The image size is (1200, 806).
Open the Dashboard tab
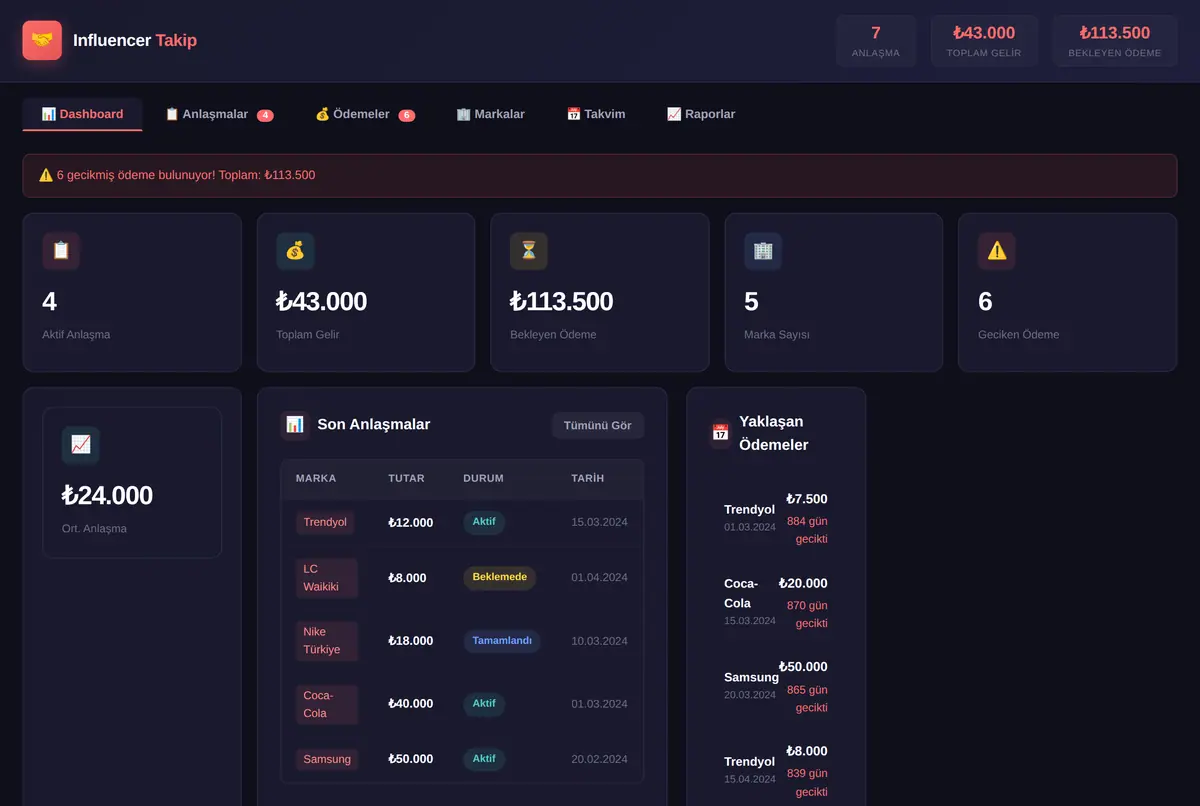click(83, 114)
